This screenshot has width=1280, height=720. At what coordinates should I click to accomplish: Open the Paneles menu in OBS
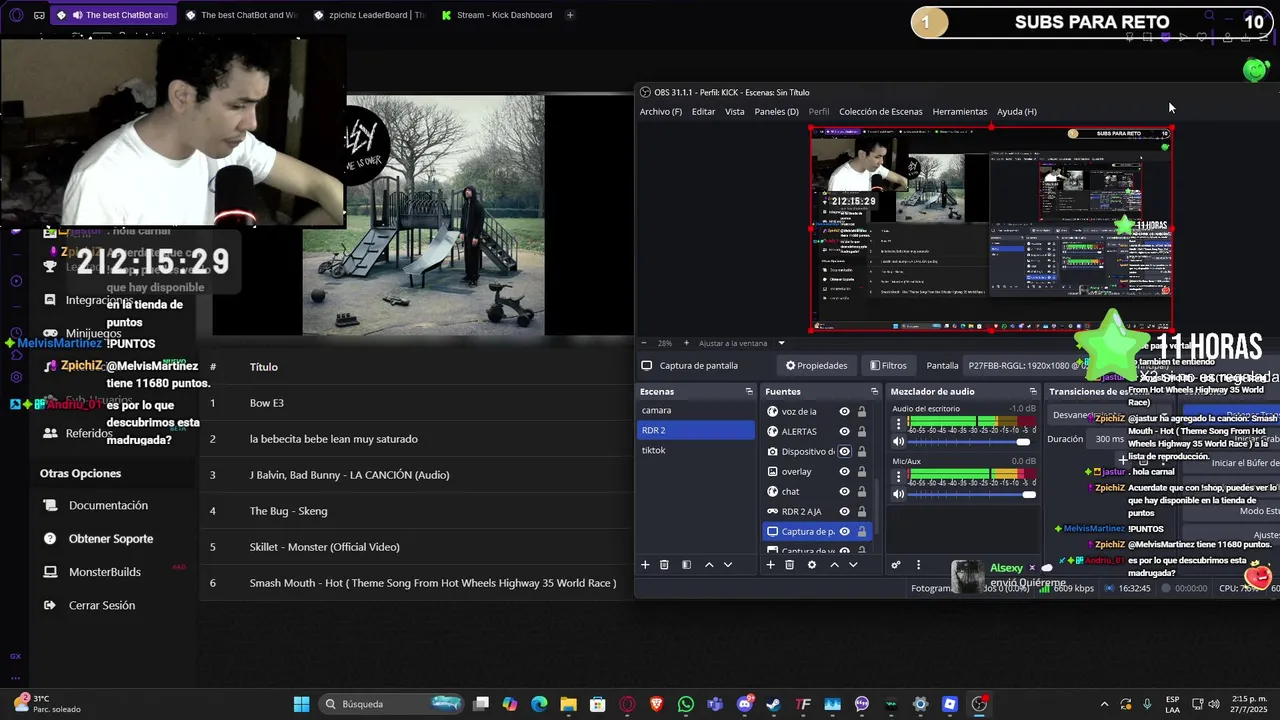(x=776, y=111)
